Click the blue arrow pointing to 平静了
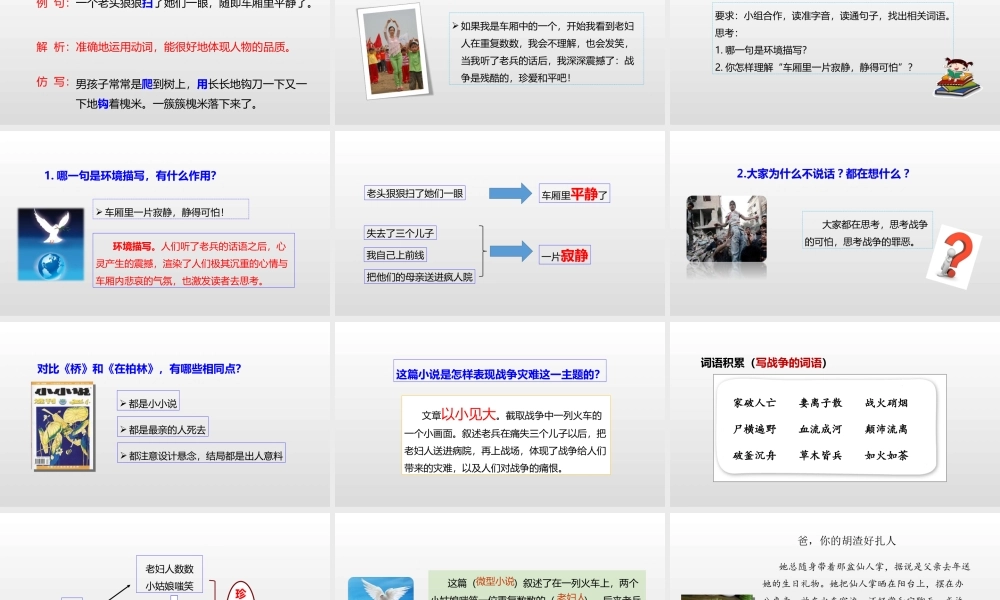 [510, 192]
